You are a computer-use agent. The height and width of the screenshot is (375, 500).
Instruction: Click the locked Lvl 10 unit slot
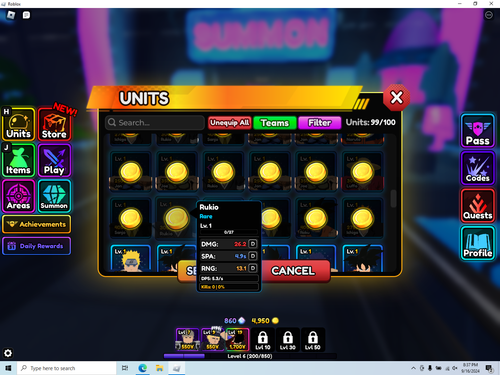point(263,340)
